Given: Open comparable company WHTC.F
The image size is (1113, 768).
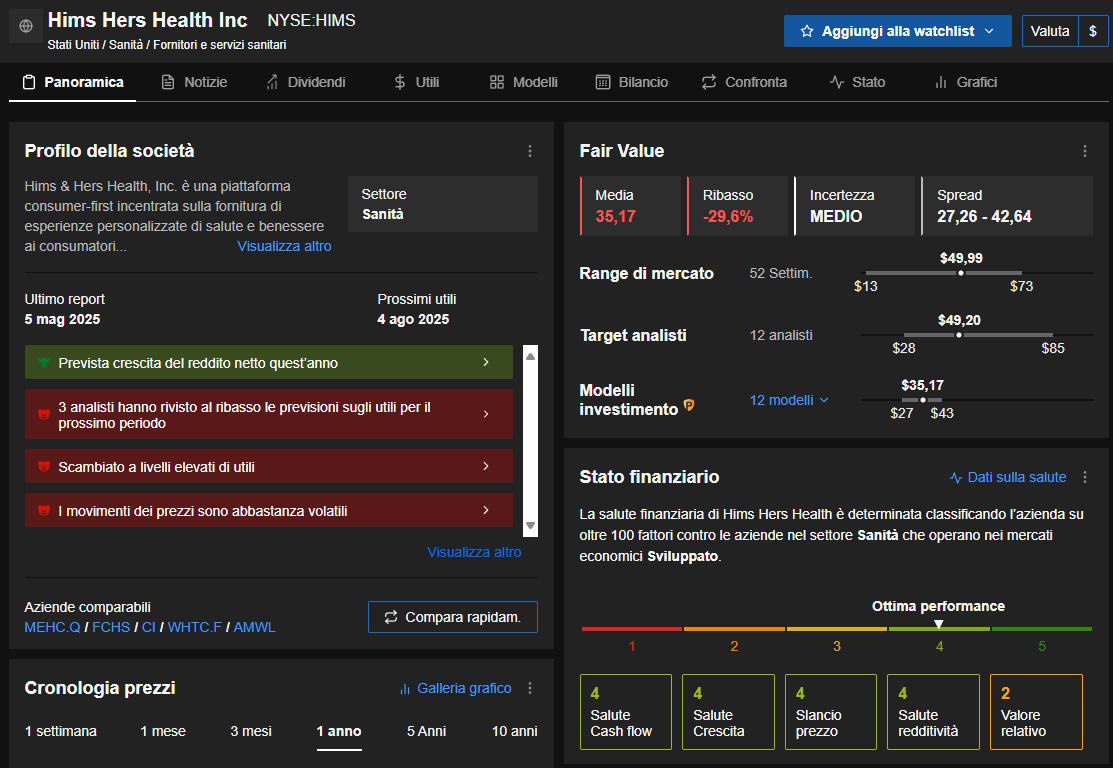Looking at the screenshot, I should pyautogui.click(x=194, y=627).
